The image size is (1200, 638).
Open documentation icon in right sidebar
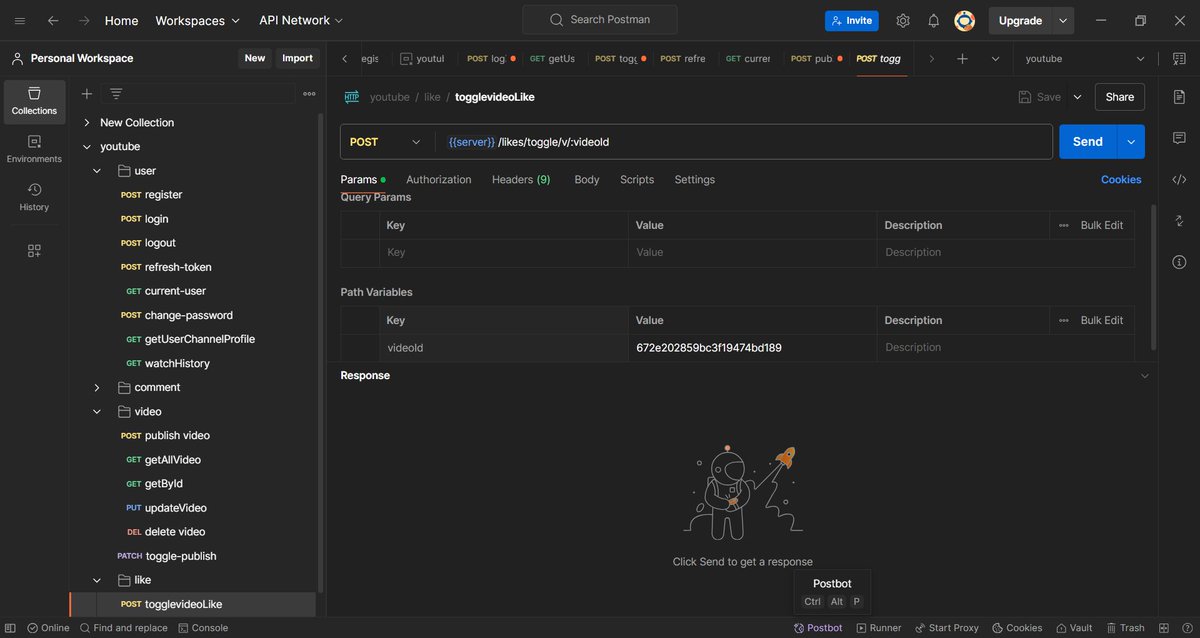pos(1179,97)
